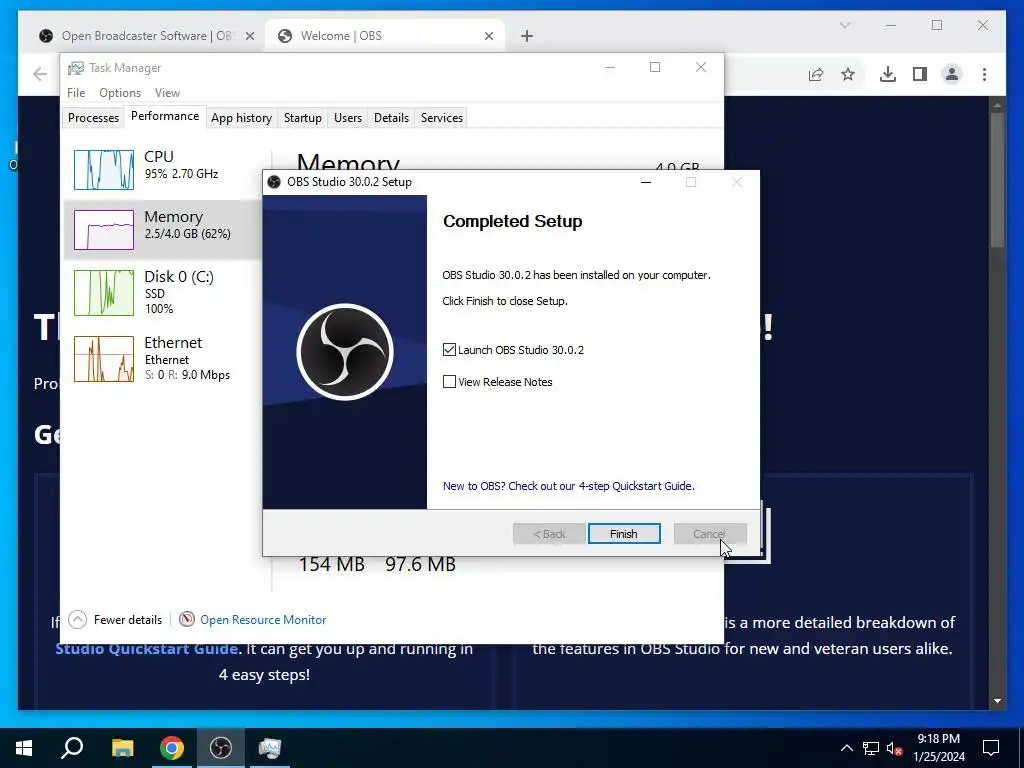Click the Resource Monitor icon
Image resolution: width=1024 pixels, height=768 pixels.
(x=187, y=619)
